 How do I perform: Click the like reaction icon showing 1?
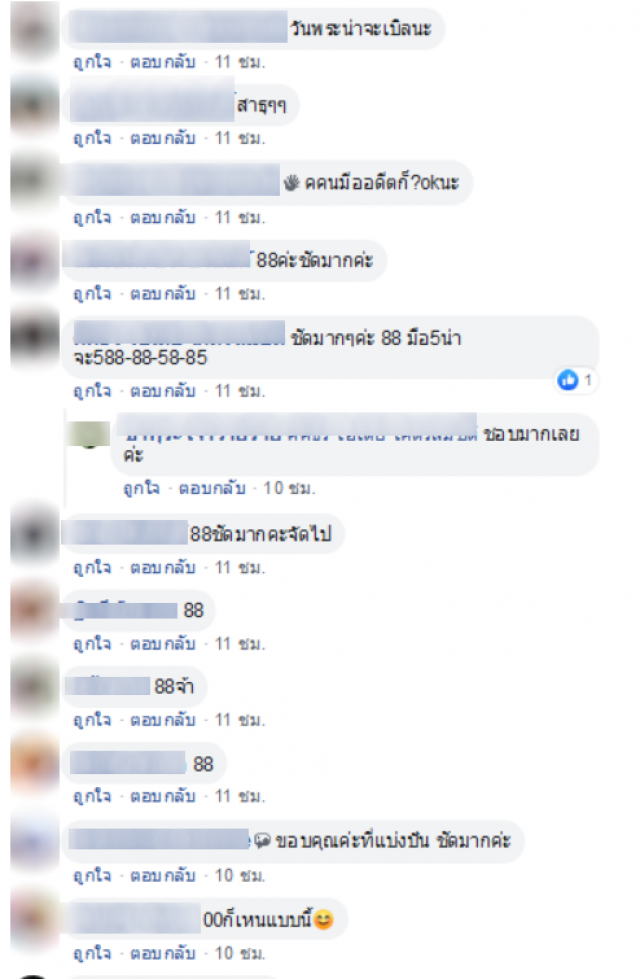click(x=568, y=379)
